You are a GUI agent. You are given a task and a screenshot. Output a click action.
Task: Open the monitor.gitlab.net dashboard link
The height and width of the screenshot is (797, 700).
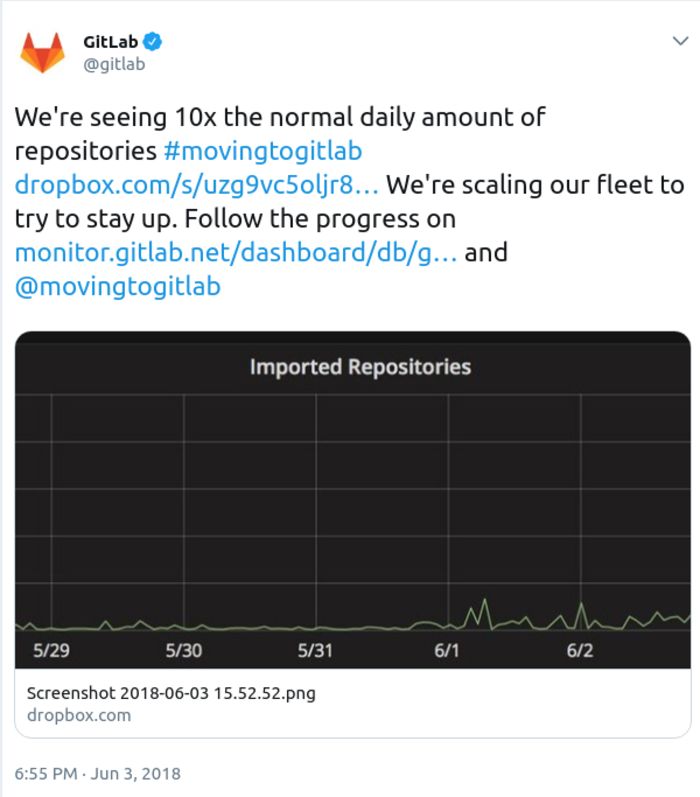[236, 253]
